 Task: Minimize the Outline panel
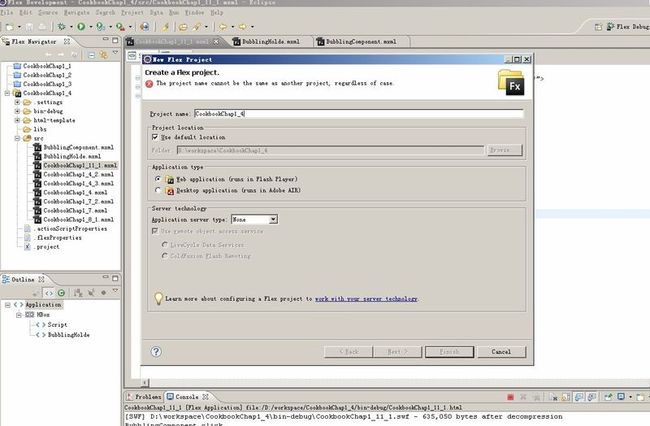(x=105, y=278)
